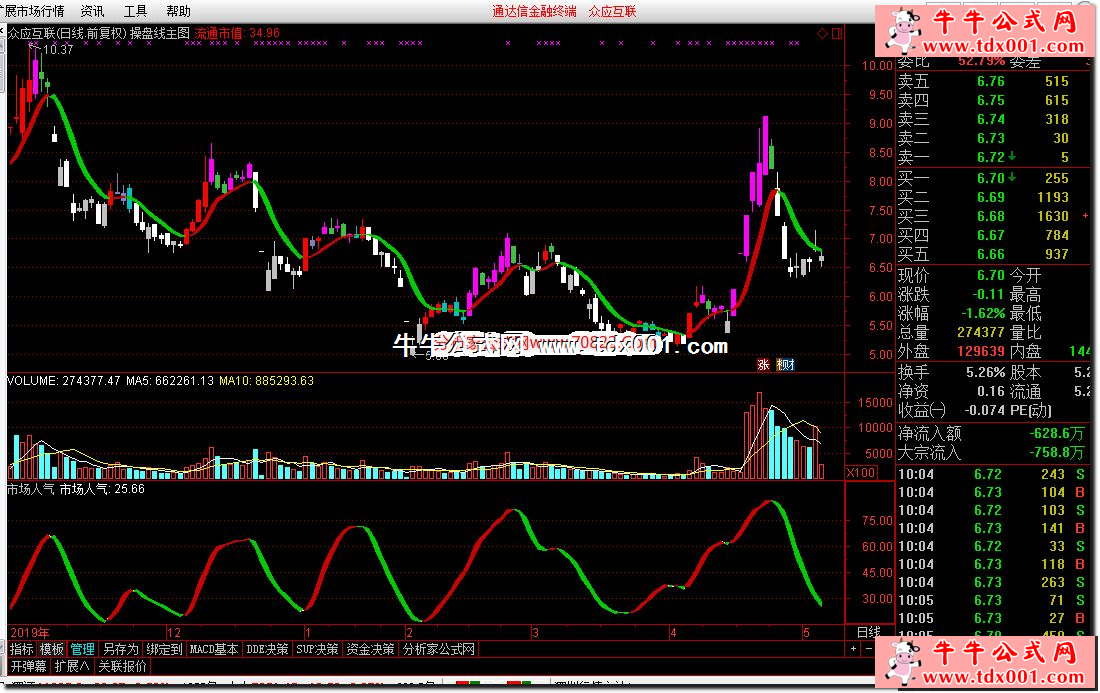The image size is (1100, 693).
Task: Click the 买二 6.69 order row
Action: pos(984,197)
